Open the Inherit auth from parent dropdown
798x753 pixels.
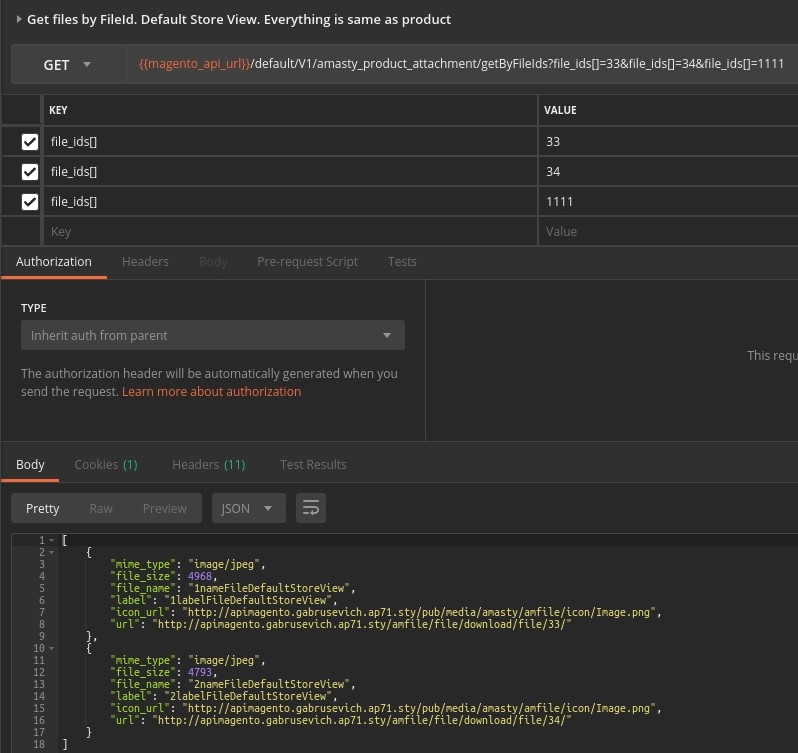(212, 335)
